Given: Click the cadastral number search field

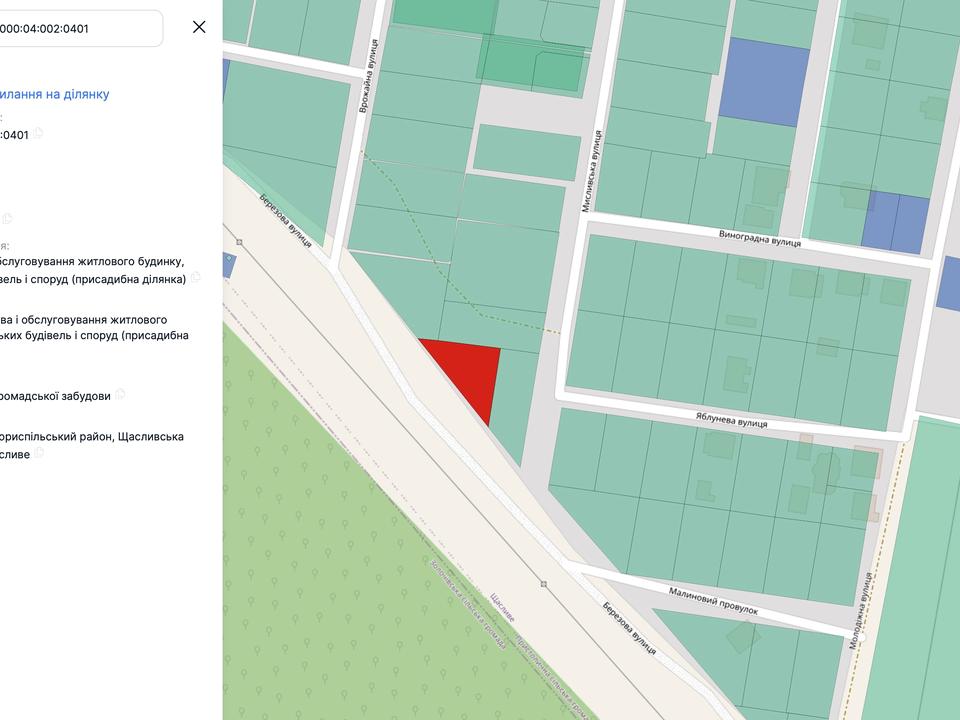Looking at the screenshot, I should tap(80, 28).
